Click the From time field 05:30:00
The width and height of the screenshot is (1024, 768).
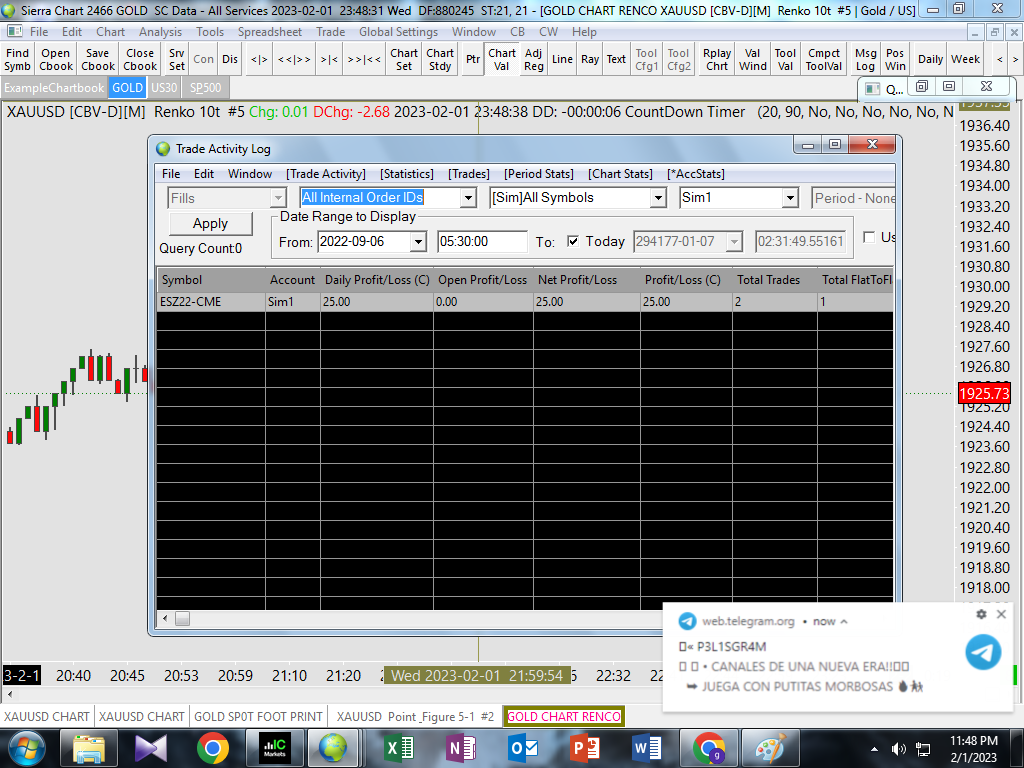(x=482, y=242)
